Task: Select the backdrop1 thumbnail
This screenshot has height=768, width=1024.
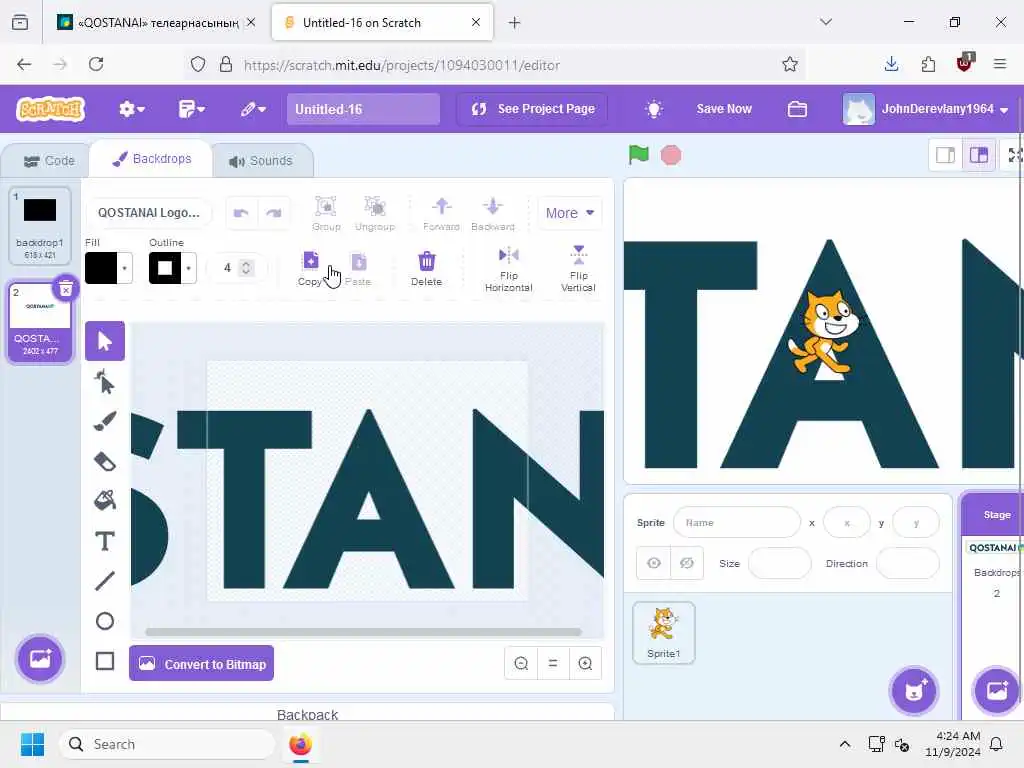Action: [x=40, y=226]
